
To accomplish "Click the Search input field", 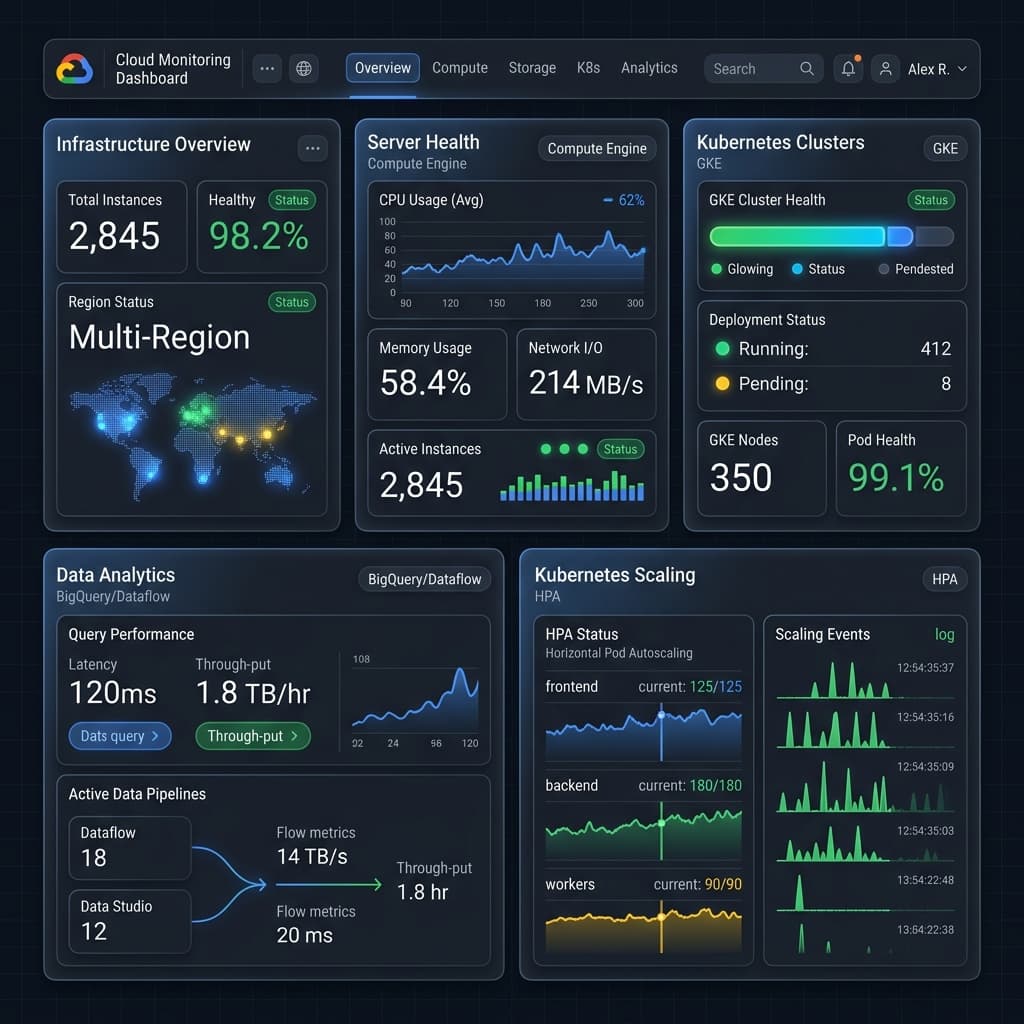I will [x=763, y=69].
